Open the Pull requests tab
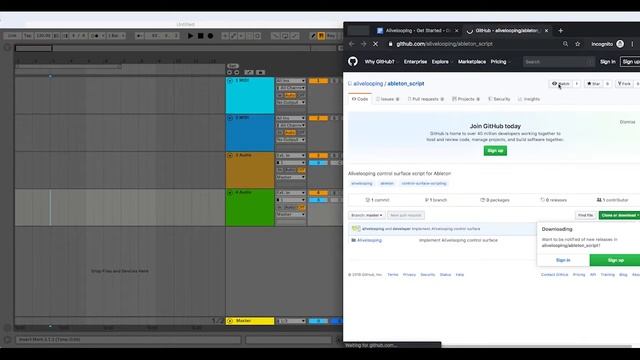The image size is (640, 360). coord(426,99)
